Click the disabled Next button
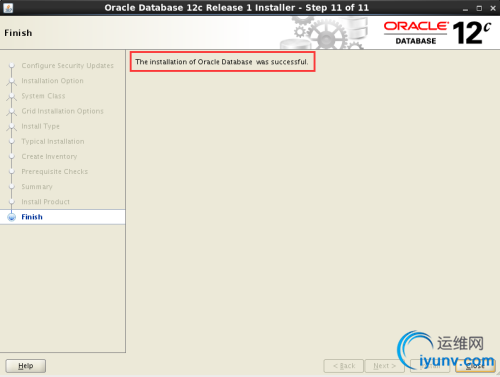 385,366
